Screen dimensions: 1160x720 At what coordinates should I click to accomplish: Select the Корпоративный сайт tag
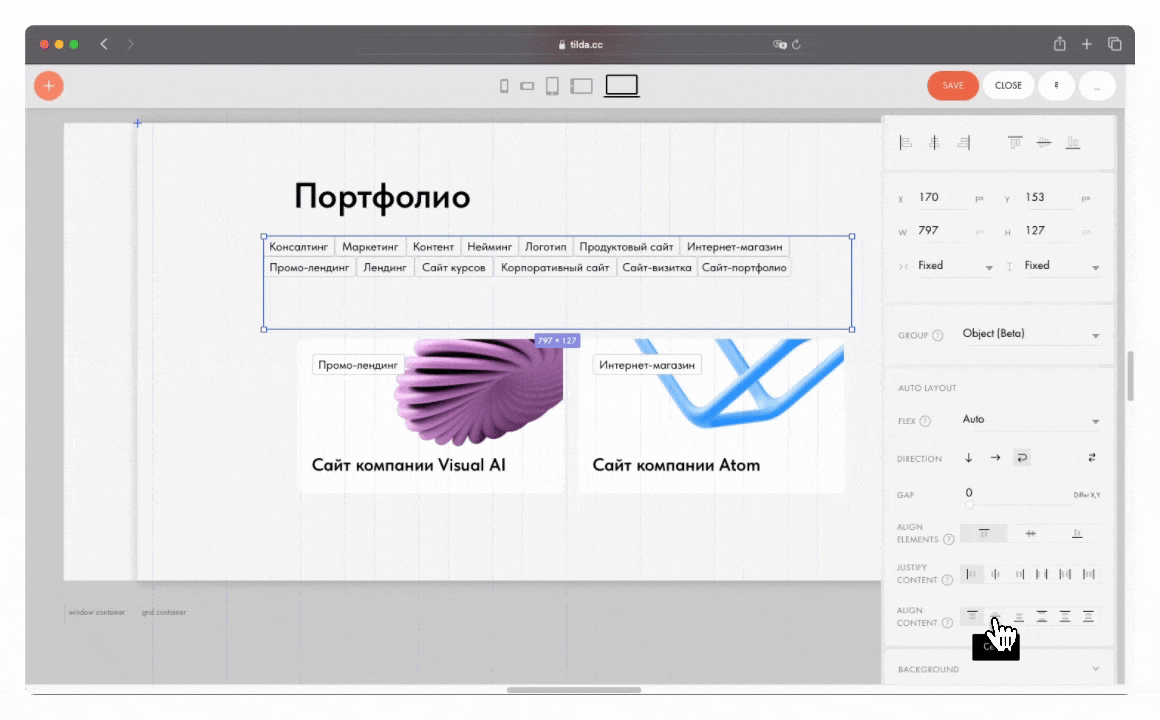[x=555, y=268]
